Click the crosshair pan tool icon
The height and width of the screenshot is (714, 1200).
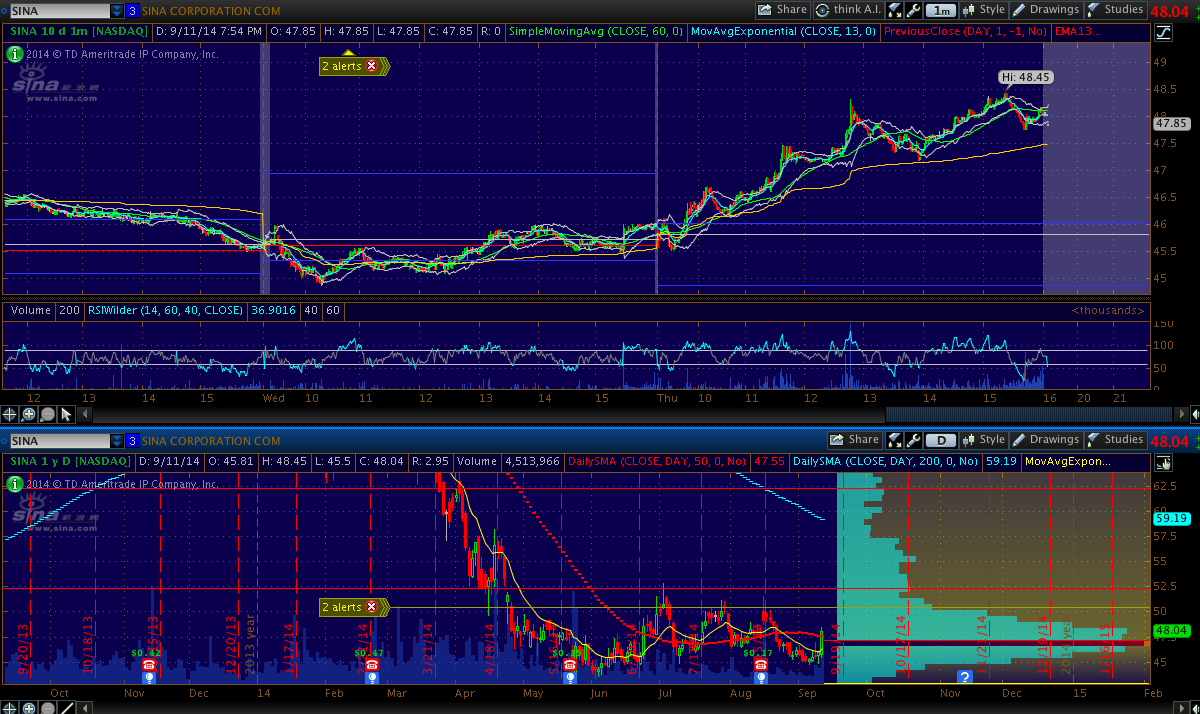(x=10, y=414)
